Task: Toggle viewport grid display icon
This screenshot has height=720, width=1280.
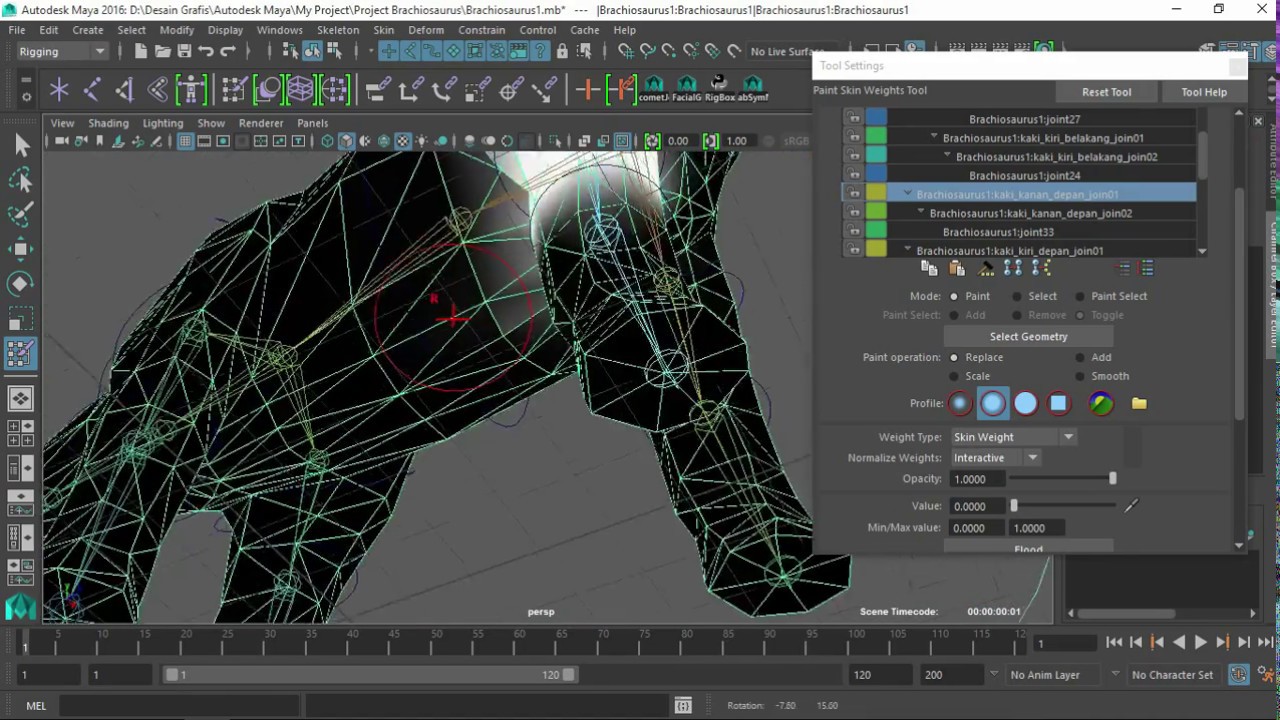Action: 185,141
